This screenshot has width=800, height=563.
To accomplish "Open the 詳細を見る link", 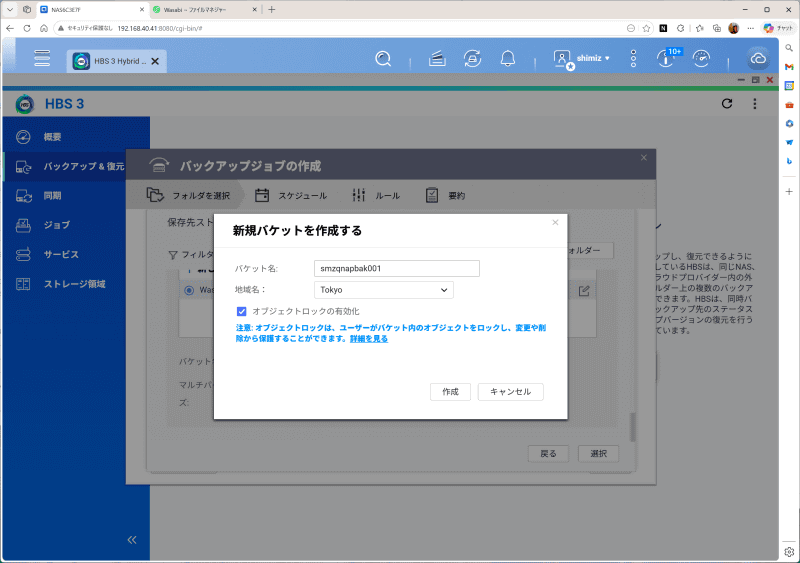I will pyautogui.click(x=369, y=338).
